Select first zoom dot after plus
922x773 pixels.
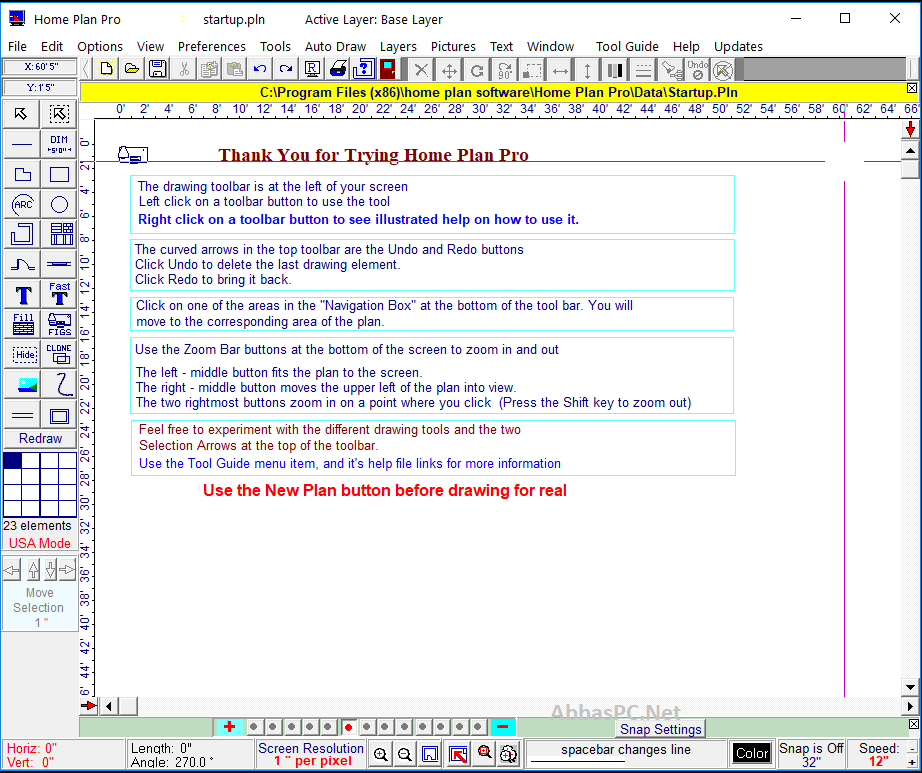[253, 727]
